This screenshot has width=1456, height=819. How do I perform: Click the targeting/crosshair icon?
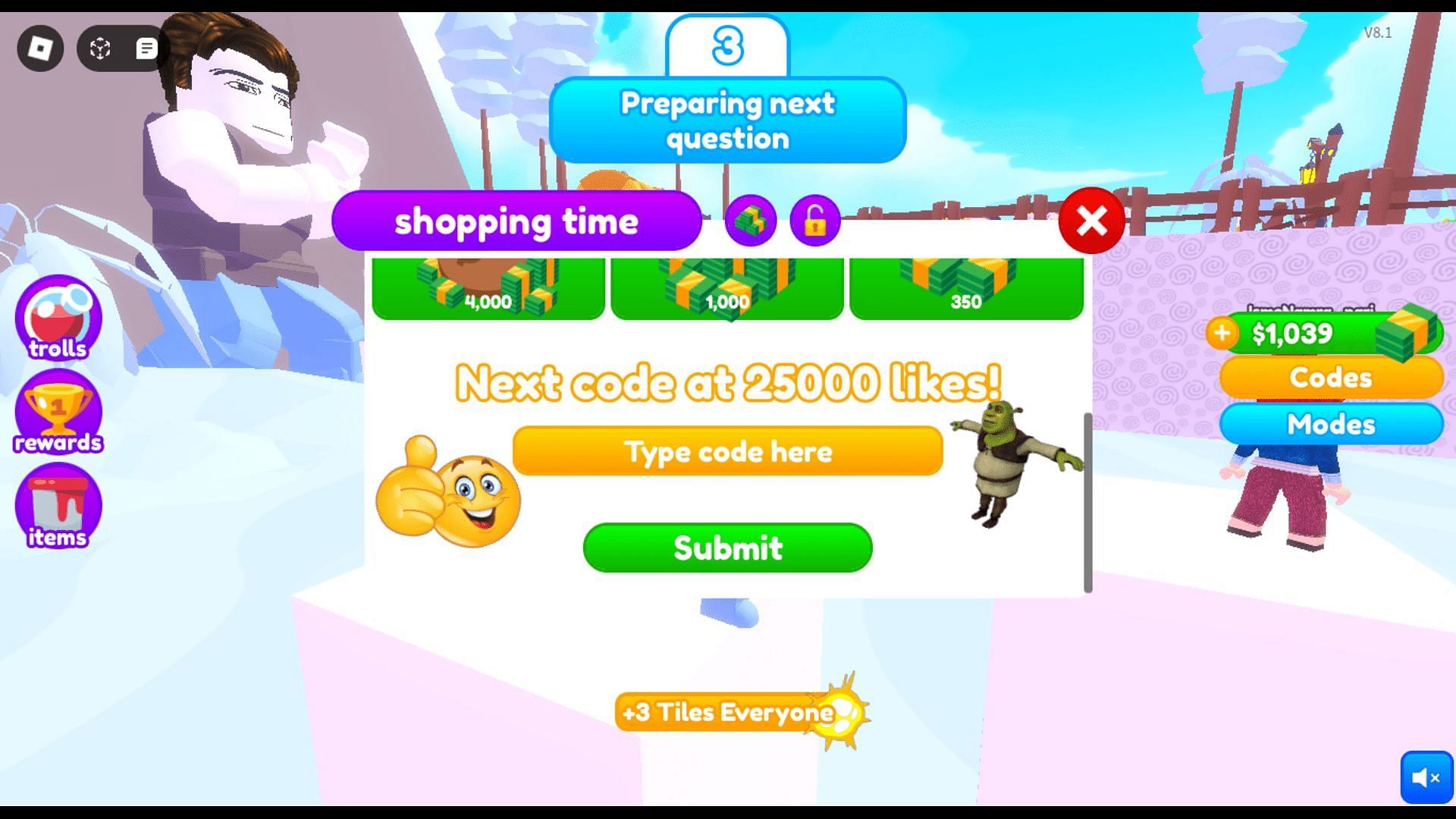tap(100, 47)
